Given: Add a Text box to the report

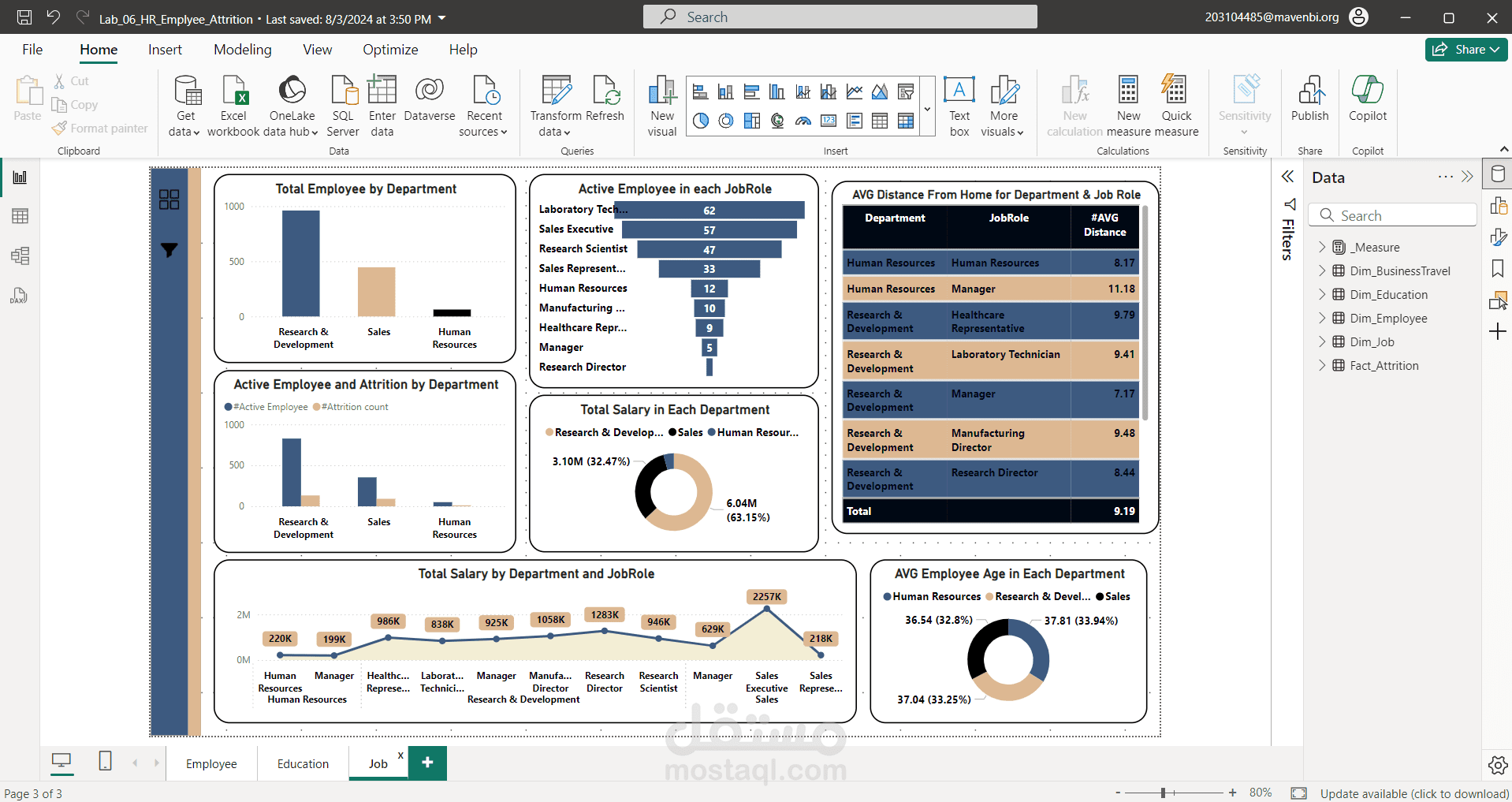Looking at the screenshot, I should [x=959, y=106].
